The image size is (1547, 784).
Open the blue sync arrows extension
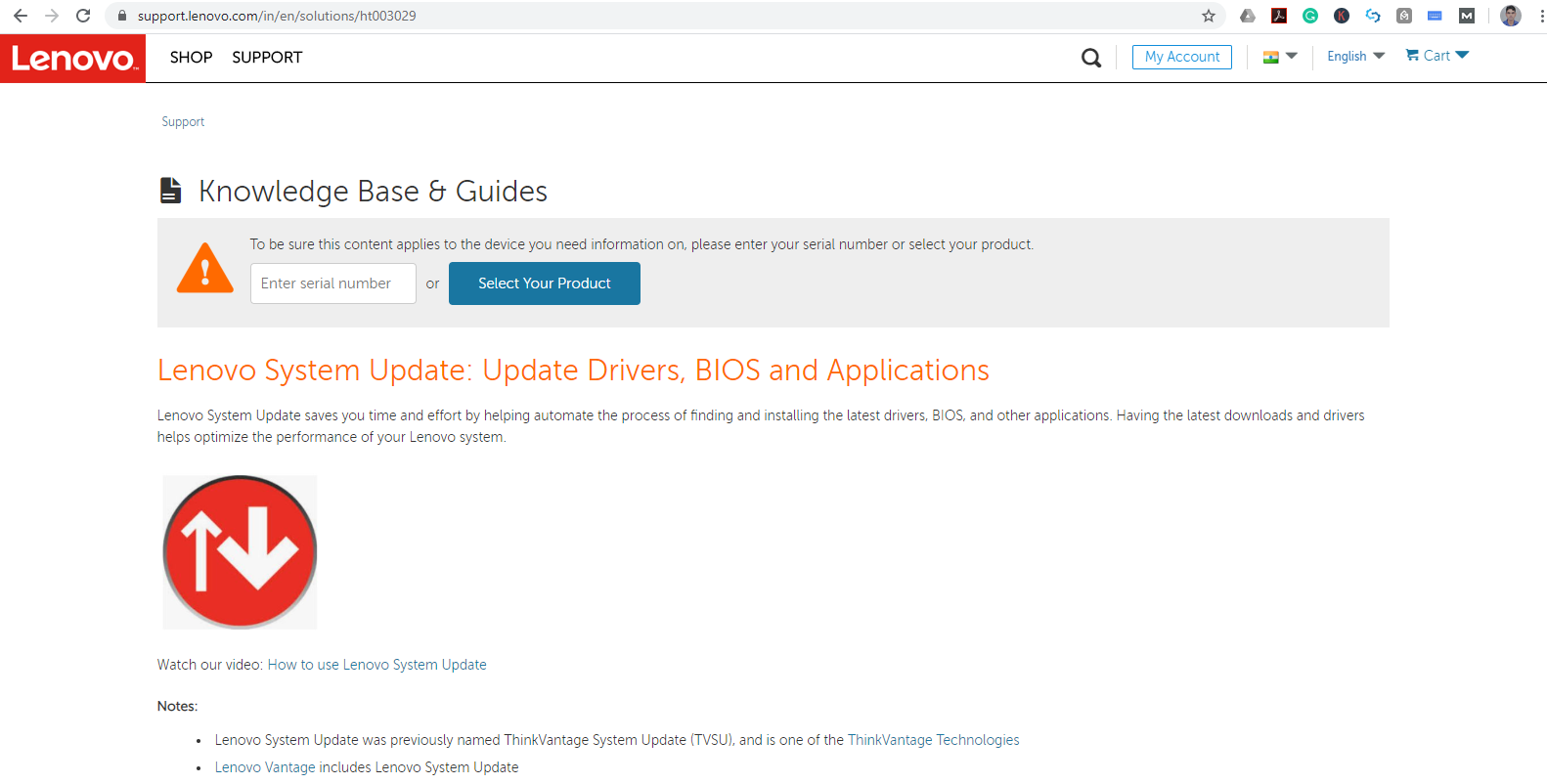click(1373, 16)
